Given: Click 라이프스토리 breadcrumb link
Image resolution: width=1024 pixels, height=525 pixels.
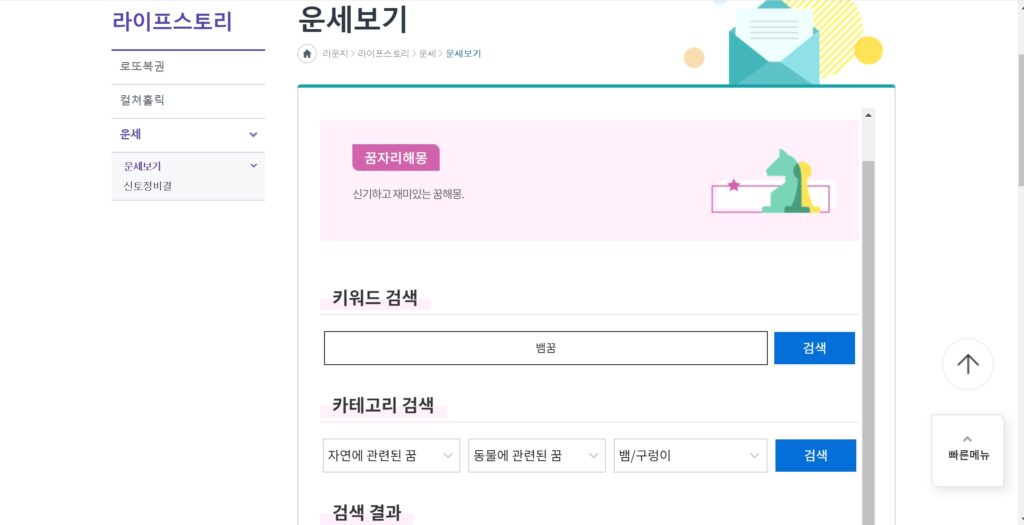Looking at the screenshot, I should (383, 54).
